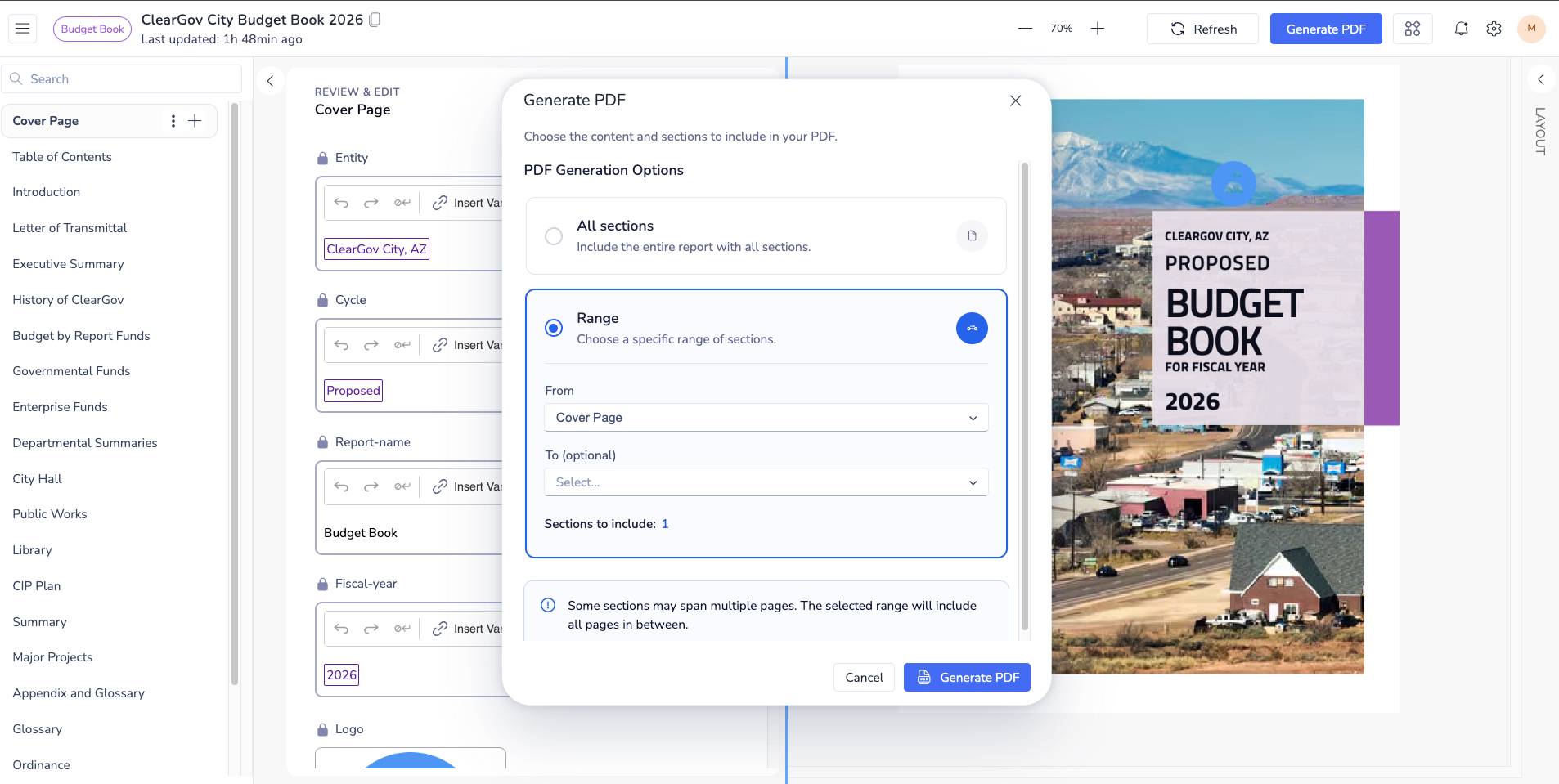The height and width of the screenshot is (784, 1559).
Task: Click the sections list scrollbar
Action: tap(235, 392)
